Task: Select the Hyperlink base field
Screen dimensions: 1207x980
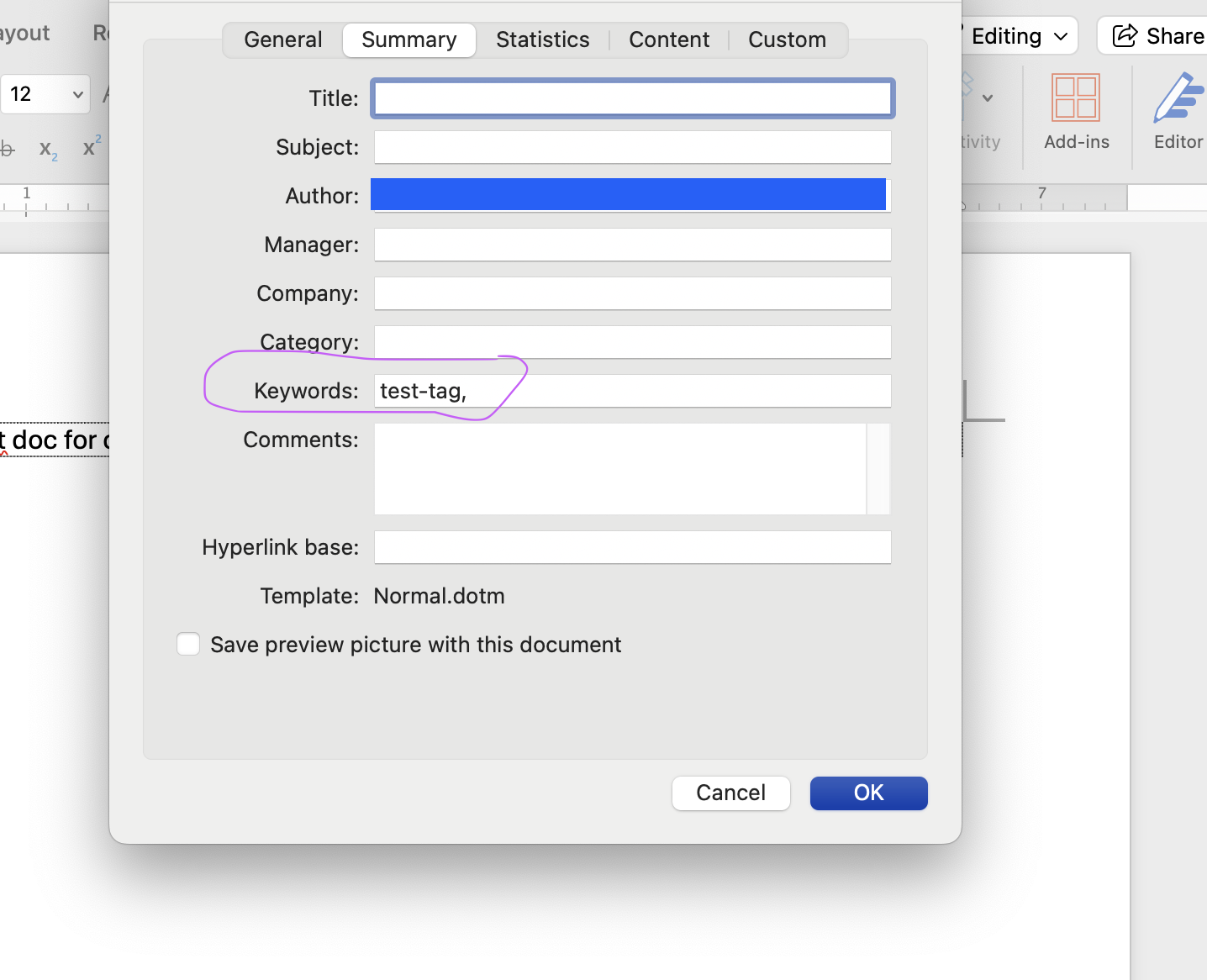Action: [x=632, y=547]
